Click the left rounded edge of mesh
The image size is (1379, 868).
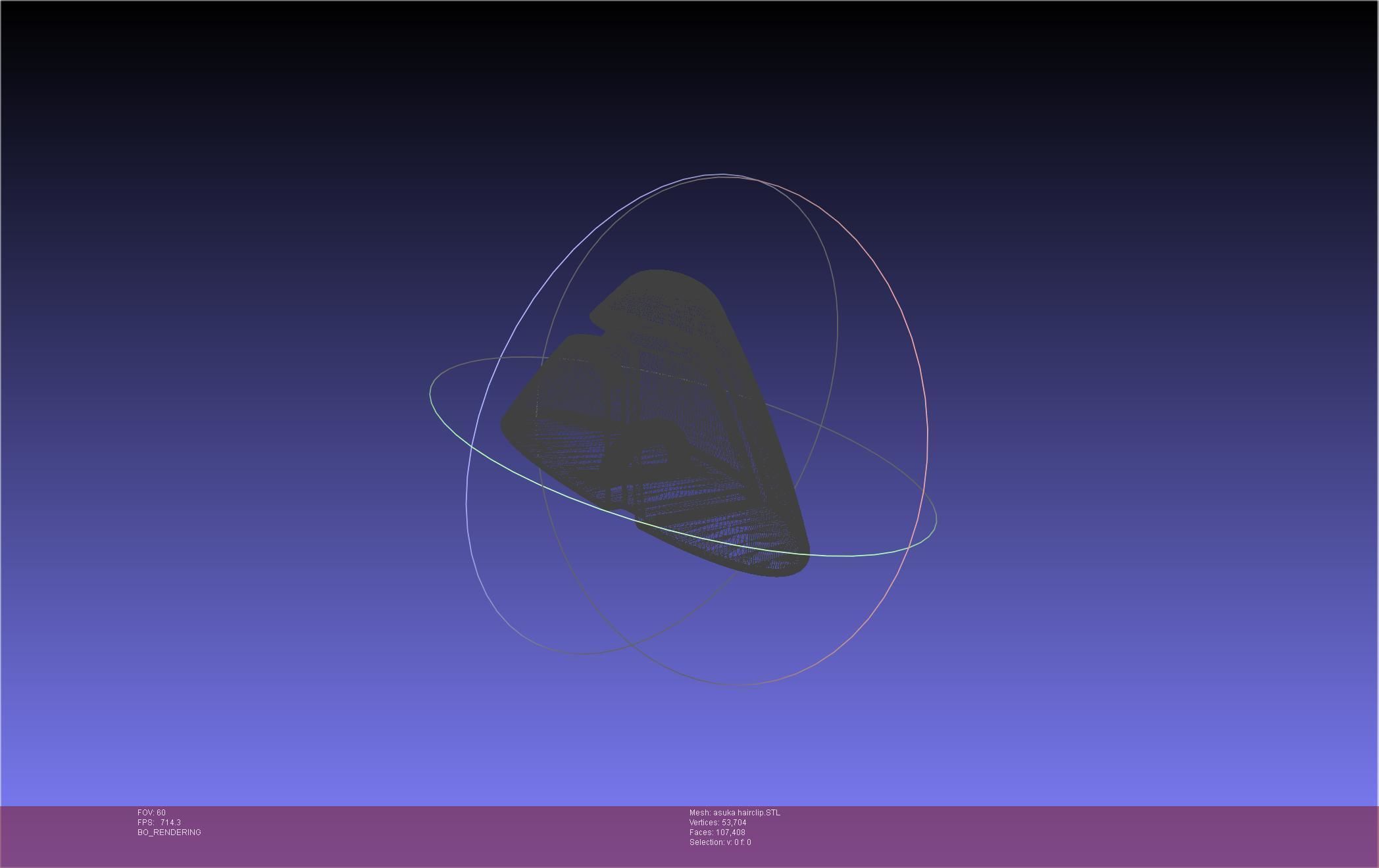coord(508,424)
